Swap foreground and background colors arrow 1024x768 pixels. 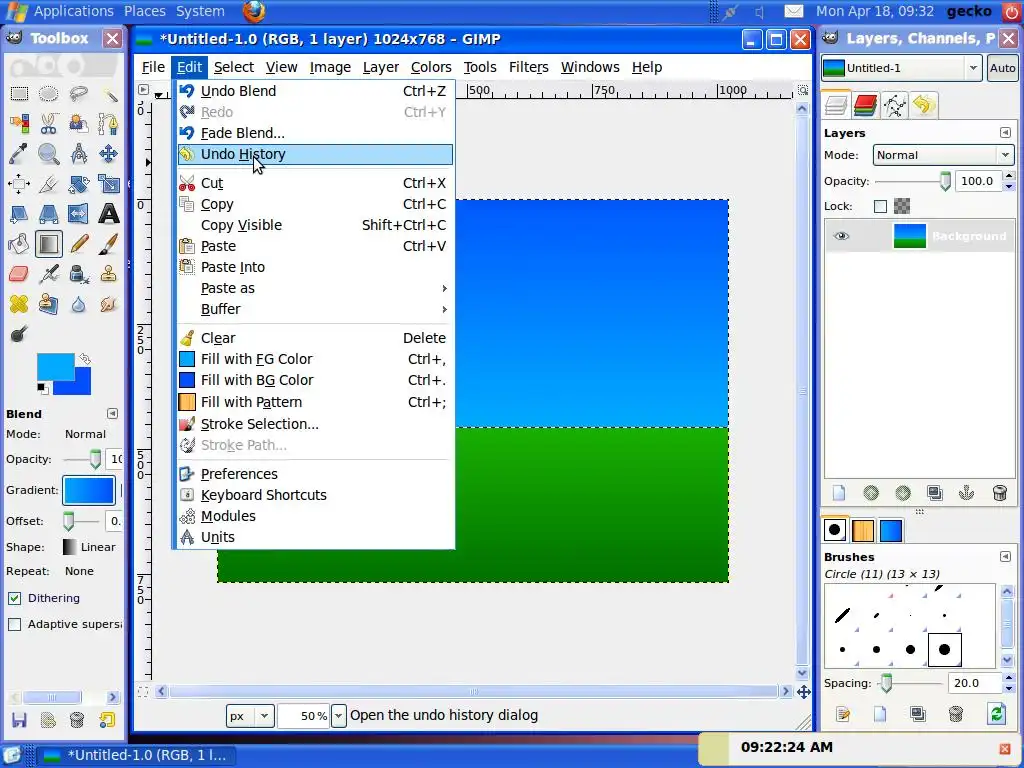click(85, 359)
